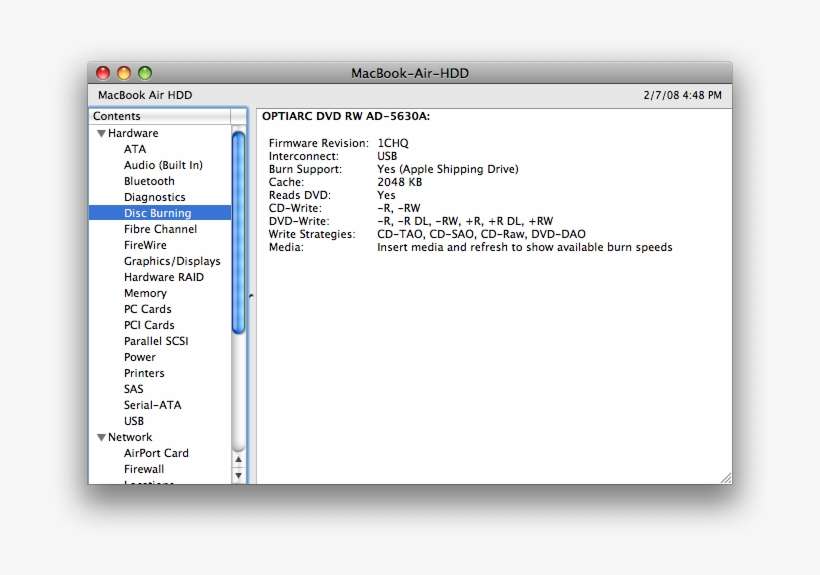Click the sidebar scroll up arrow
820x575 pixels.
coord(239,459)
